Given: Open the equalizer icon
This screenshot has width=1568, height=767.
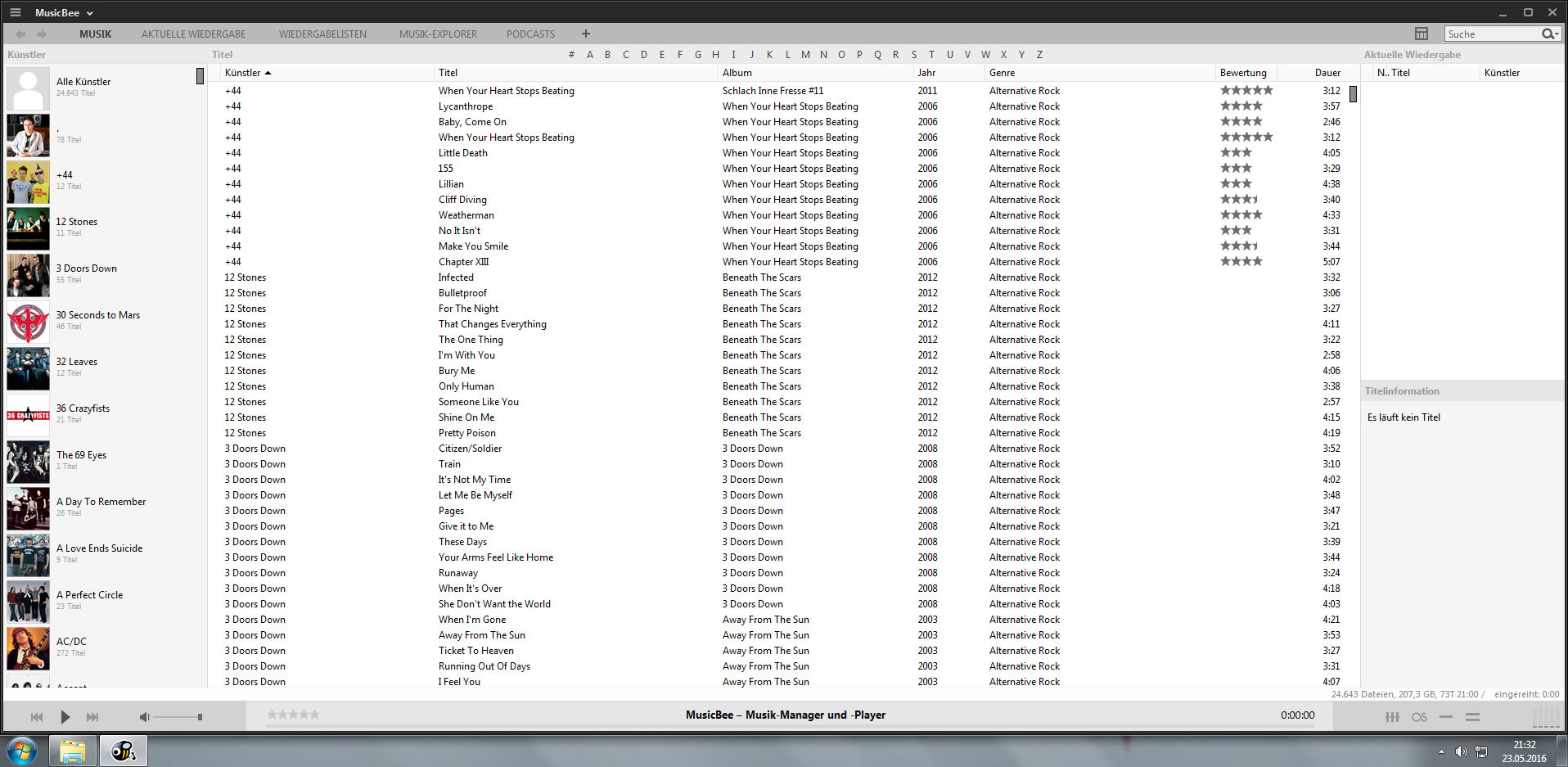Looking at the screenshot, I should tap(1392, 717).
